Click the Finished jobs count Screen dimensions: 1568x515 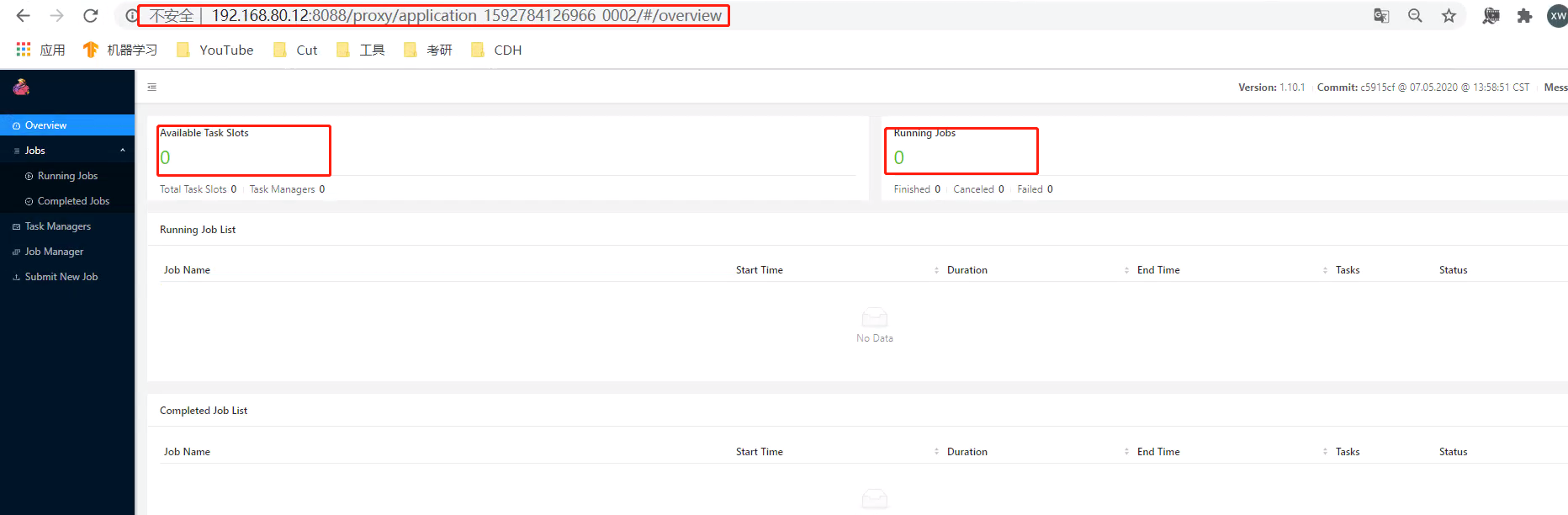click(917, 189)
